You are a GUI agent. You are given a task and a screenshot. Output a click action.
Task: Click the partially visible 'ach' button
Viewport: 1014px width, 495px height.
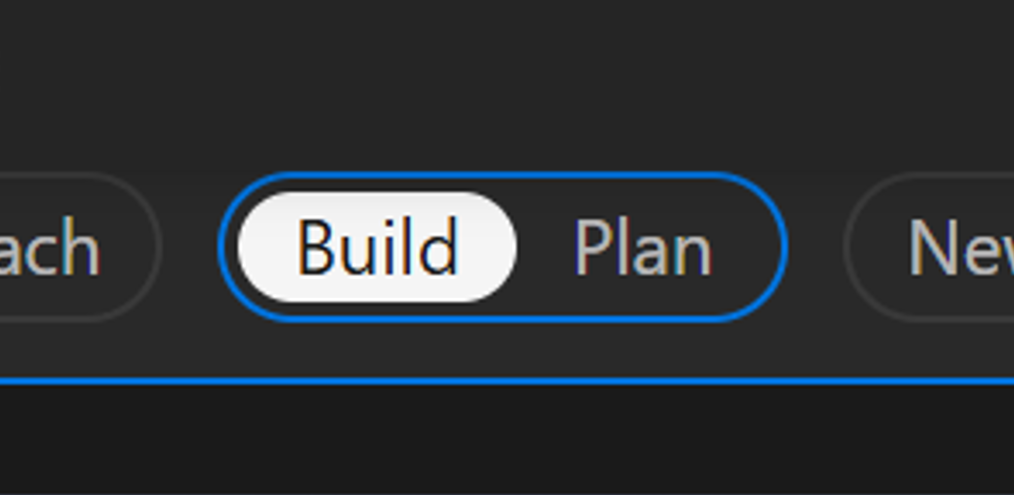click(62, 248)
